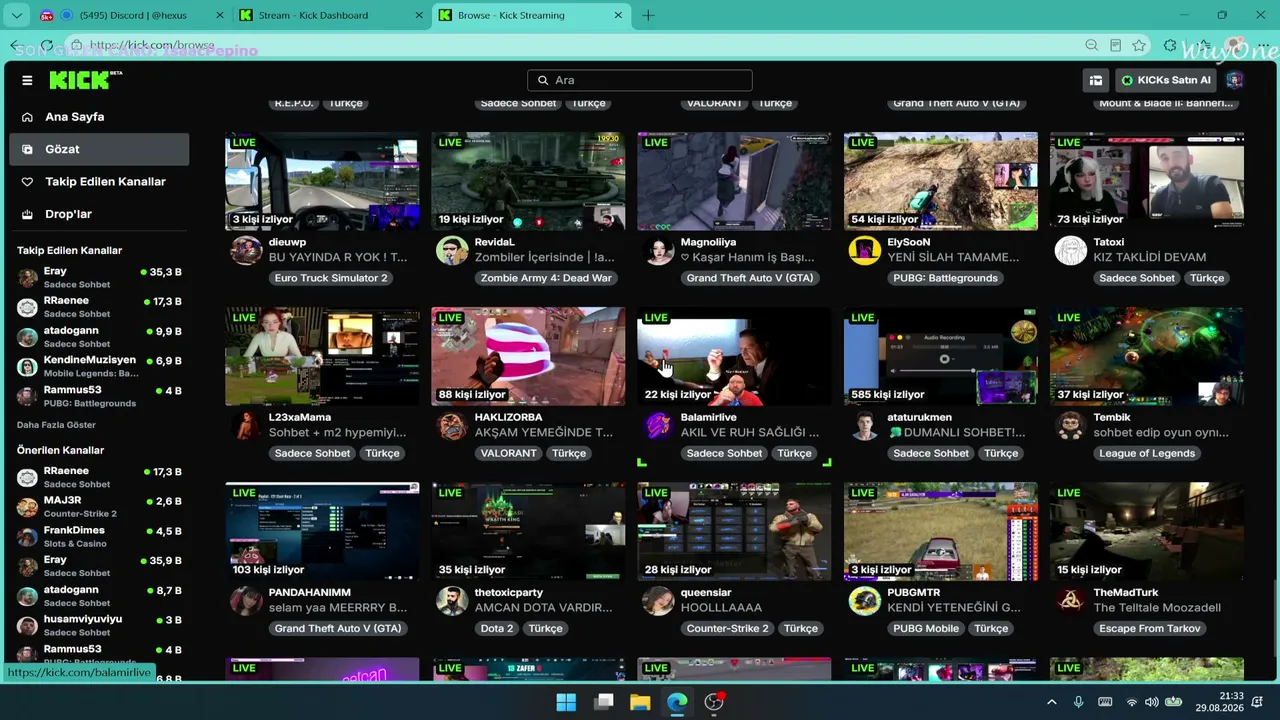Click Zombie Army 4: Dead War tag
1280x720 pixels.
546,278
